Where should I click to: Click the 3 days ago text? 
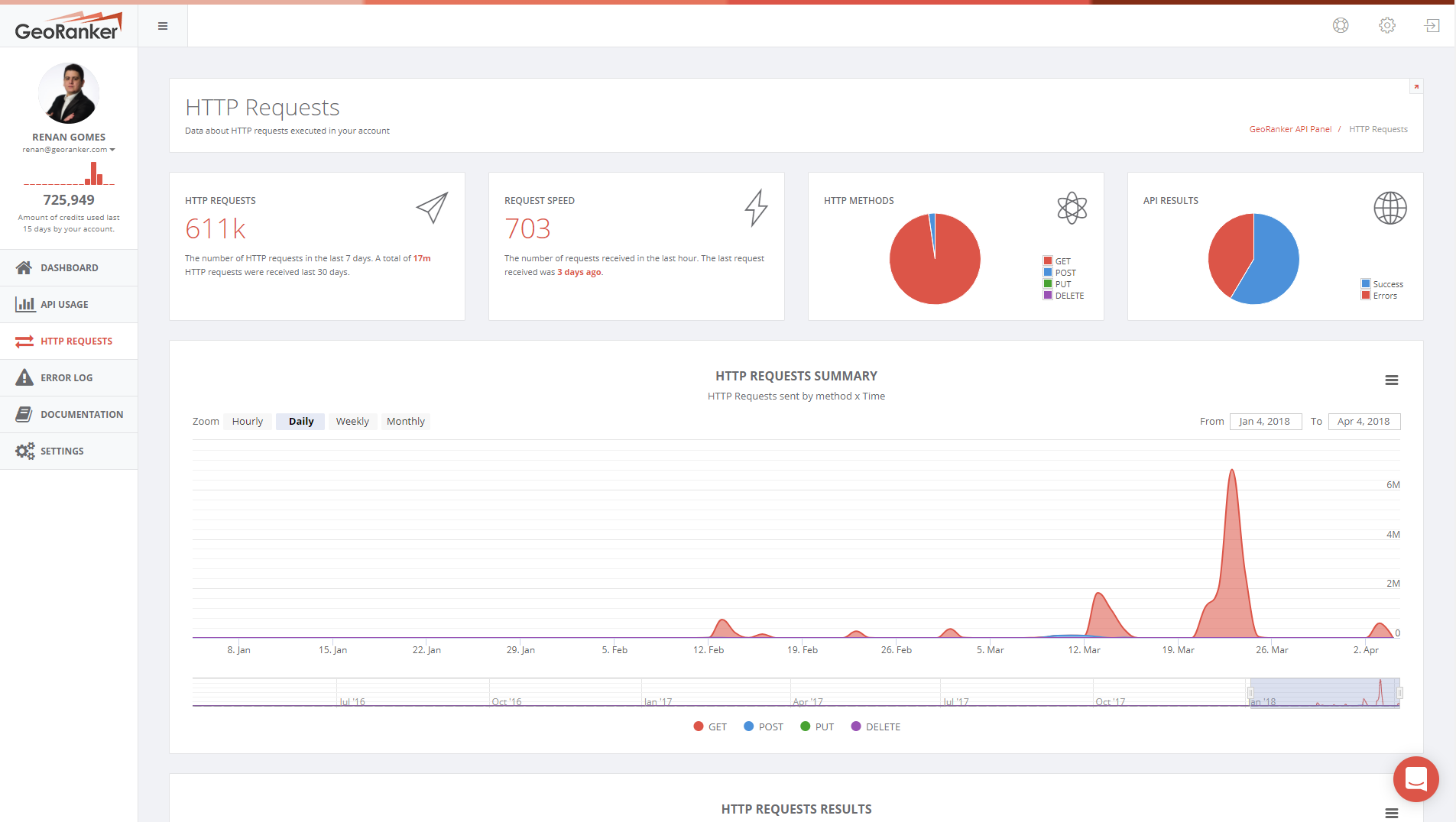pos(579,272)
